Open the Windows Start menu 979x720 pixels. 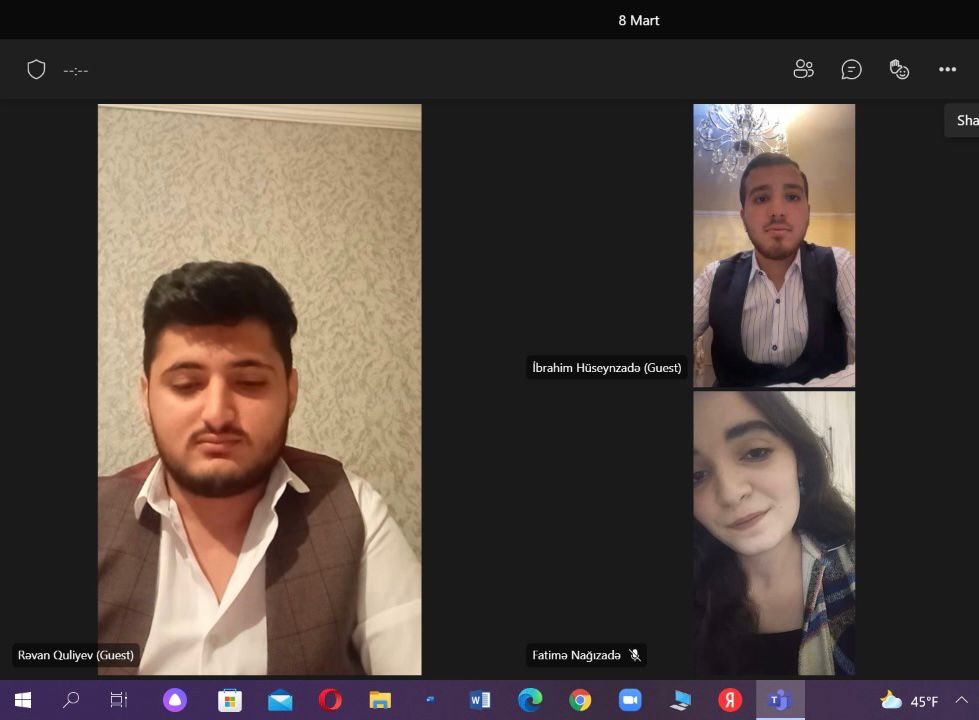22,700
